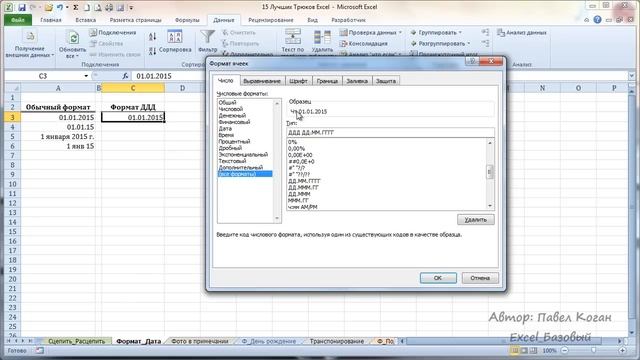Viewport: 640px width, 360px height.
Task: Open the Undo history dropdown arrow
Action: (67, 7)
